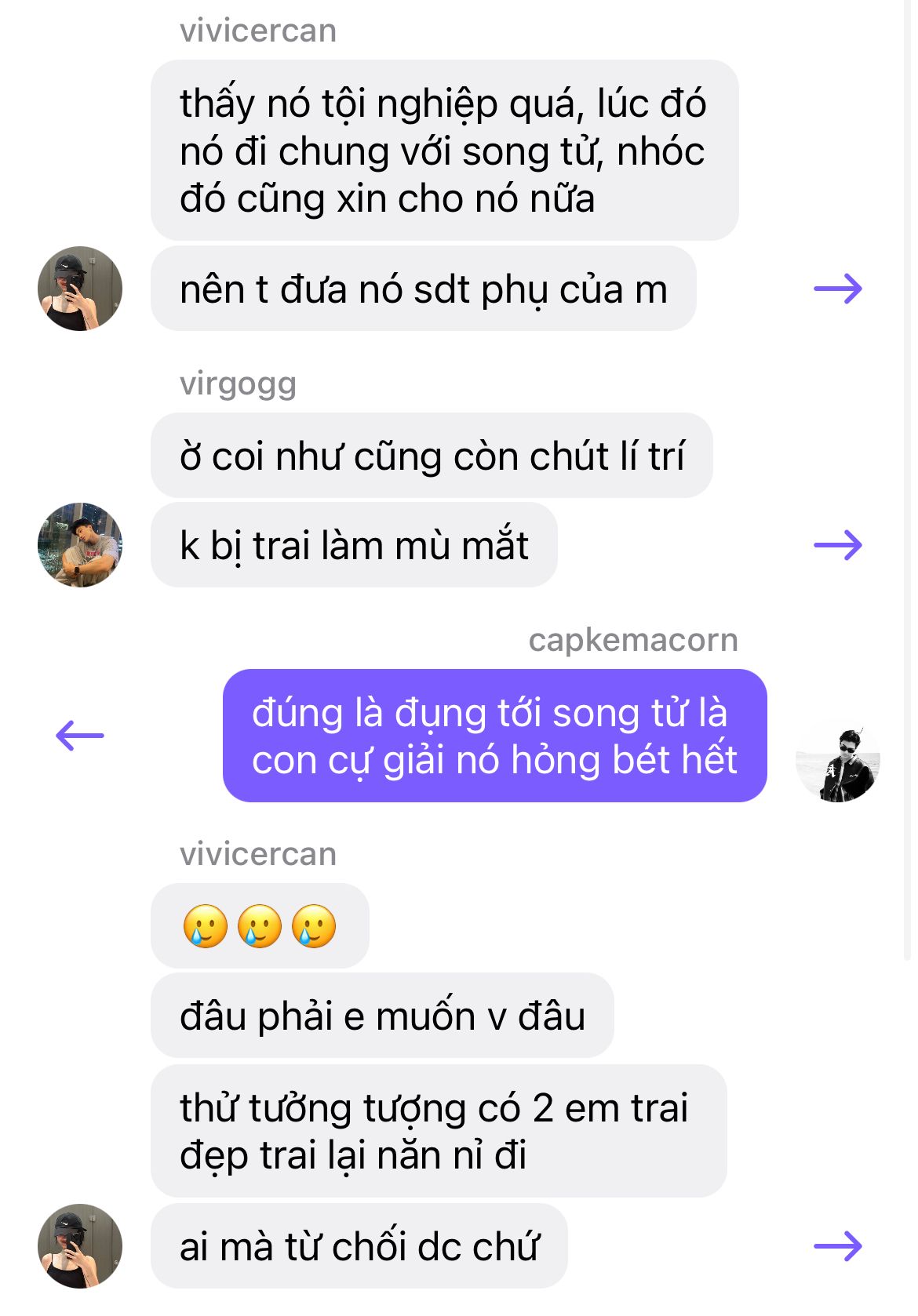Click 'vivicercan' label above crying emojis
This screenshot has height=1316, width=918.
[x=258, y=854]
